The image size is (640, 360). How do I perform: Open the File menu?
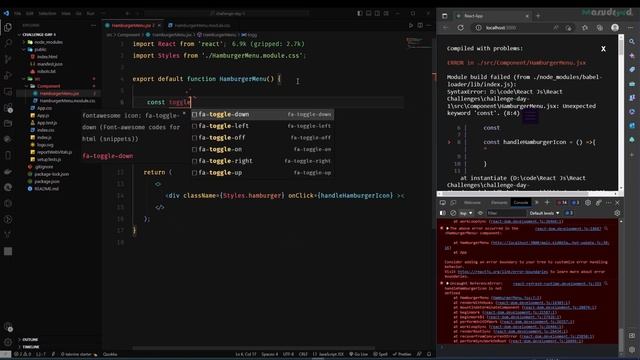point(18,13)
